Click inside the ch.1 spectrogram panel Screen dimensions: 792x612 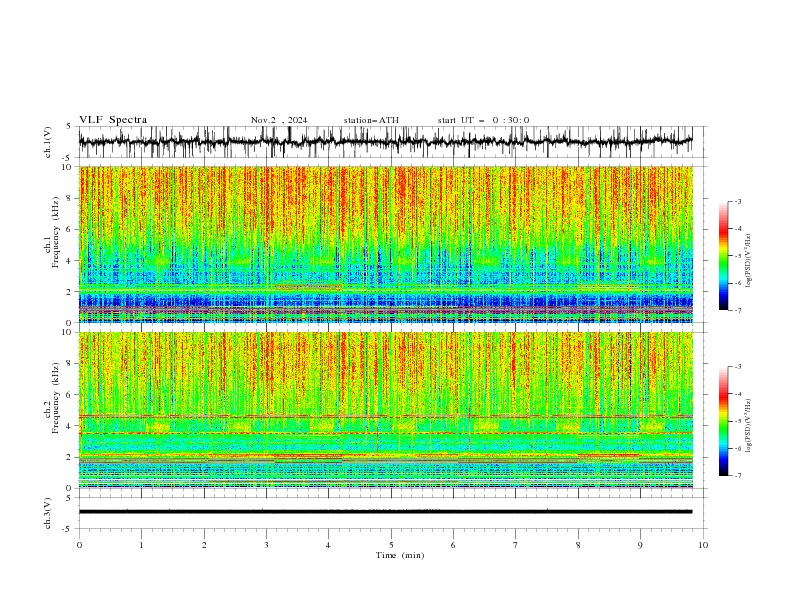[x=386, y=244]
